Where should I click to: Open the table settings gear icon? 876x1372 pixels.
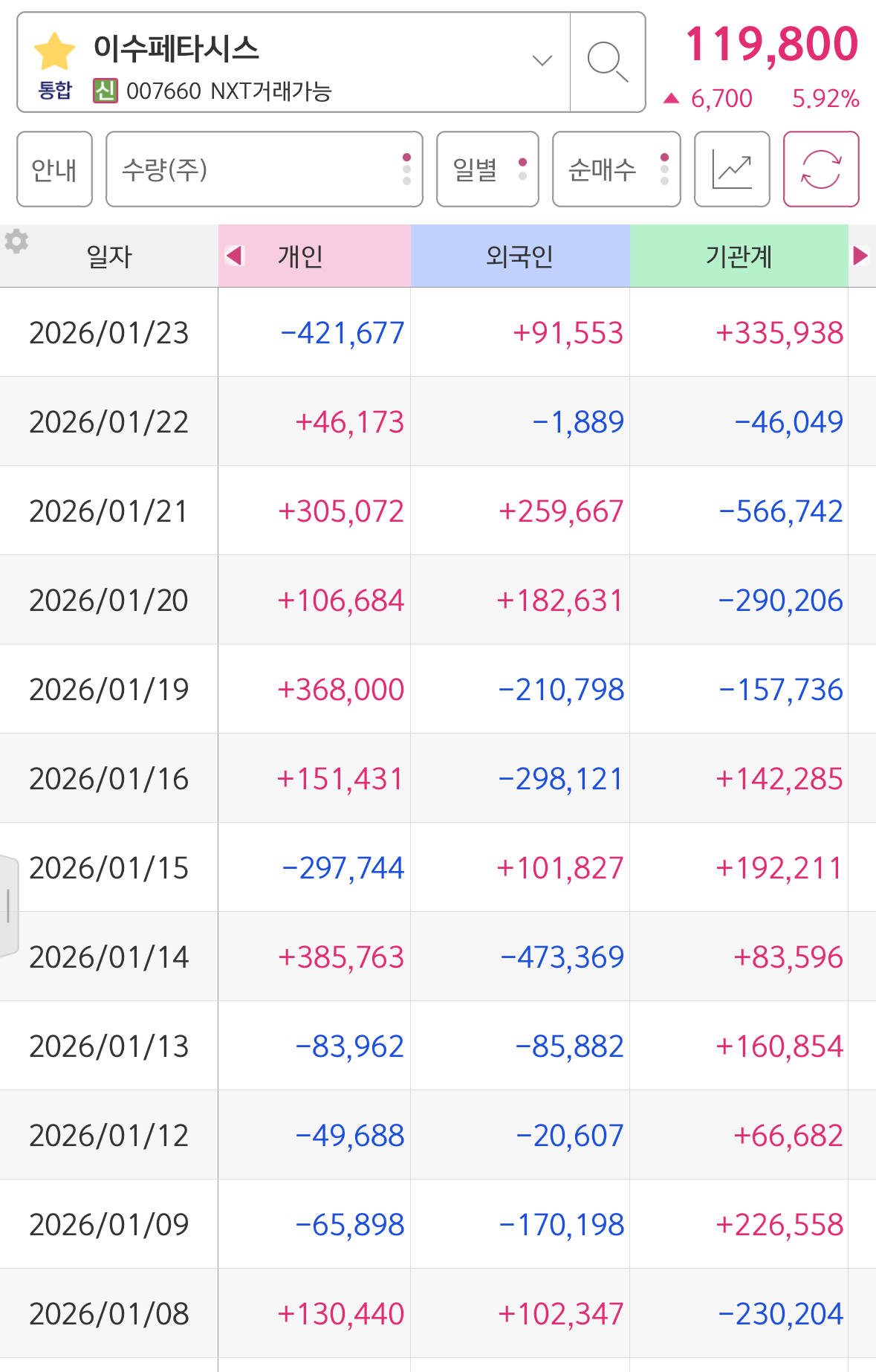point(16,242)
